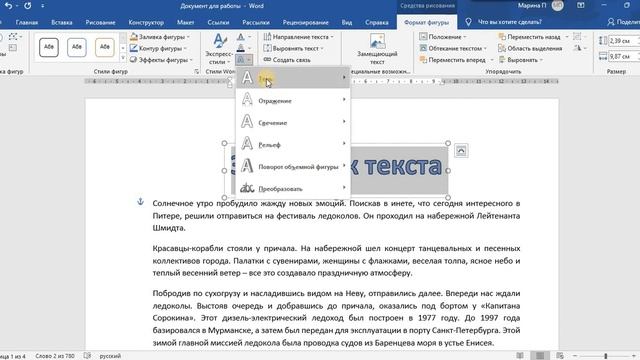Undo the last action
This screenshot has width=640, height=360.
[8, 6]
